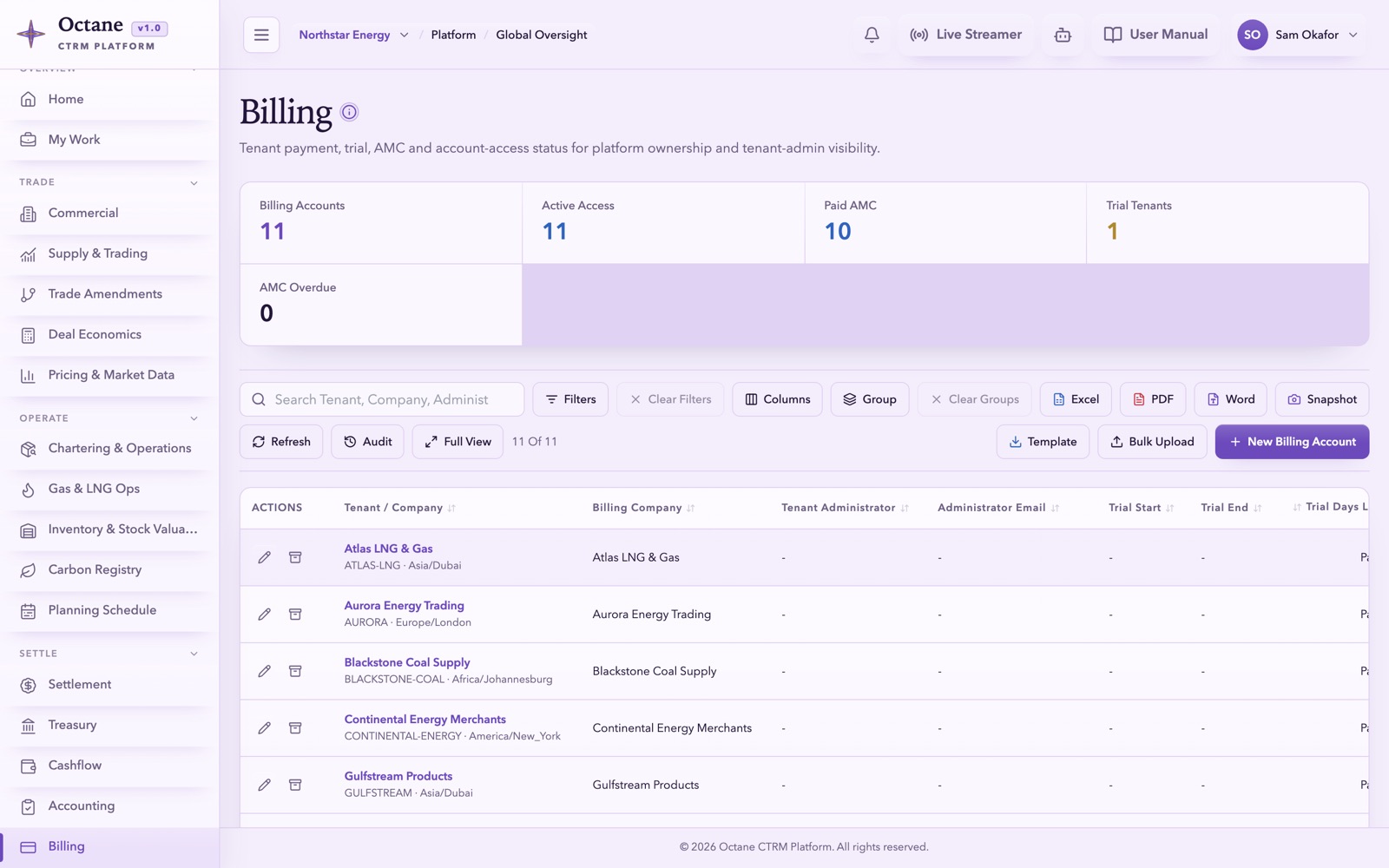1389x868 pixels.
Task: Toggle the sidebar hamburger menu
Action: 261,35
